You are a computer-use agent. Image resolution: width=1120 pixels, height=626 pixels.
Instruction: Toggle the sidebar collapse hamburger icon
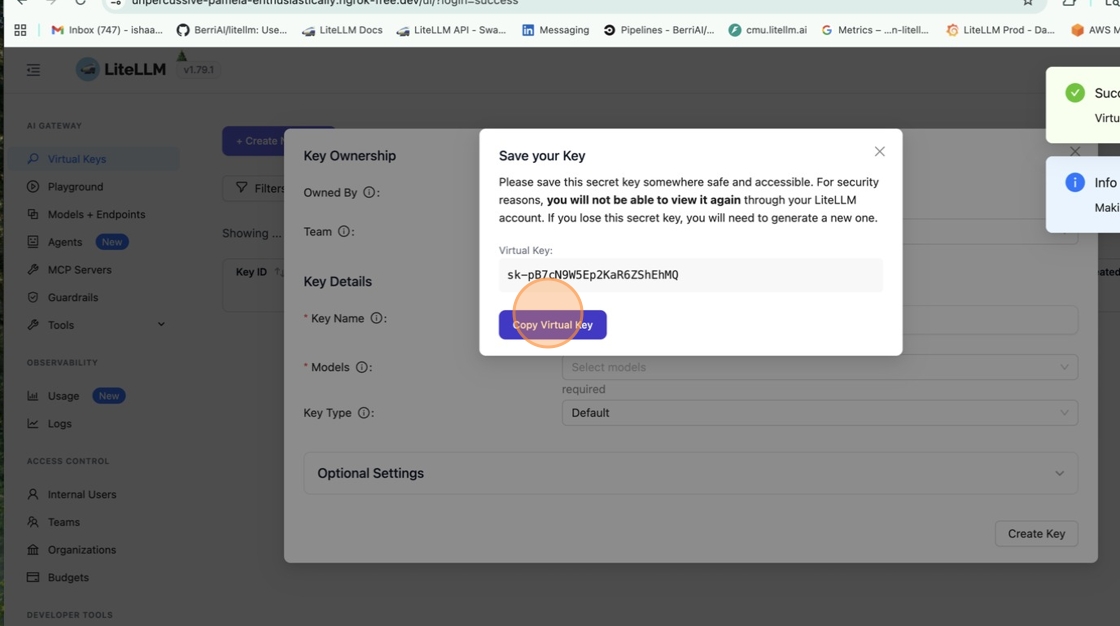(34, 69)
